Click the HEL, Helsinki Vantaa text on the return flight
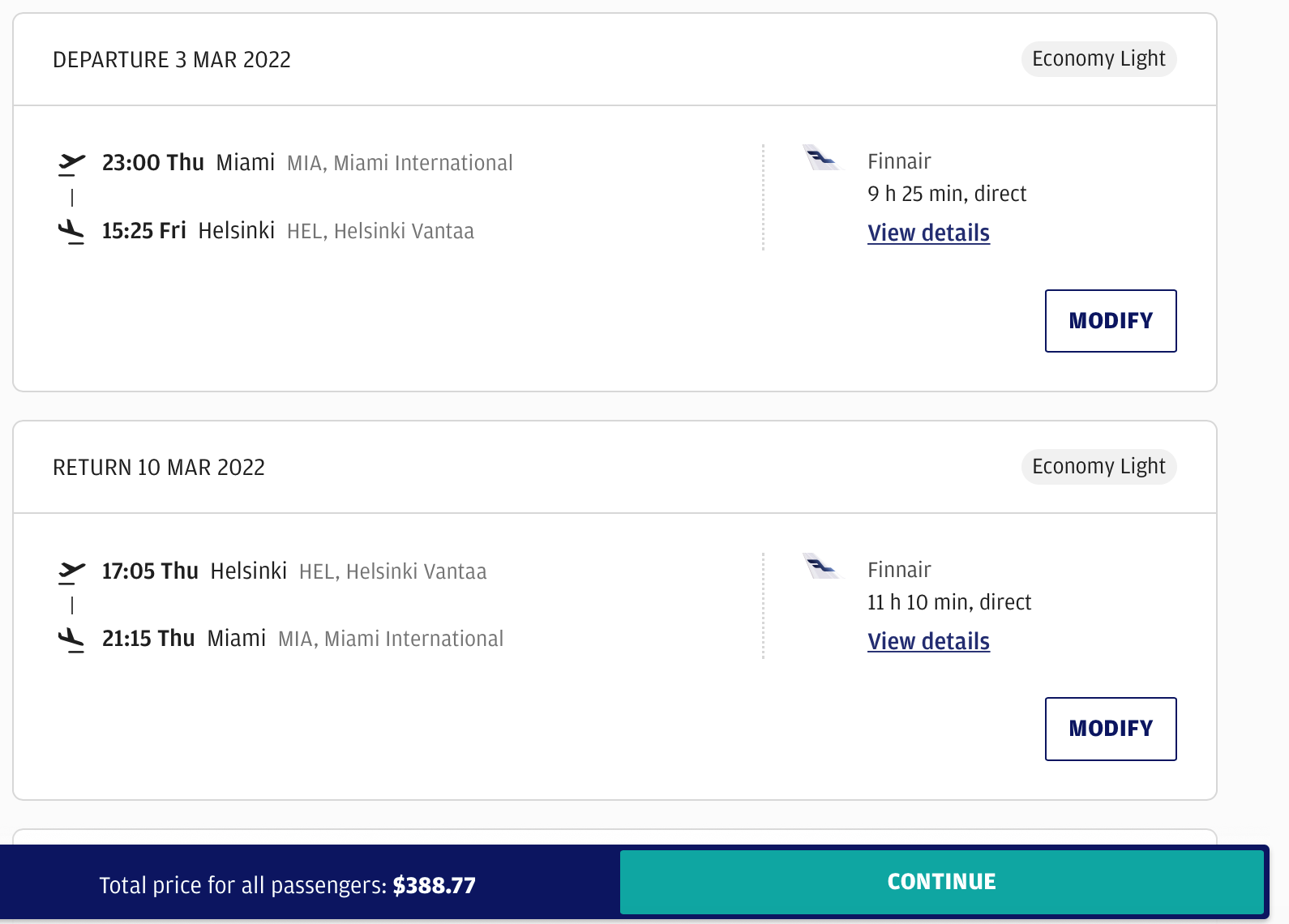 392,572
